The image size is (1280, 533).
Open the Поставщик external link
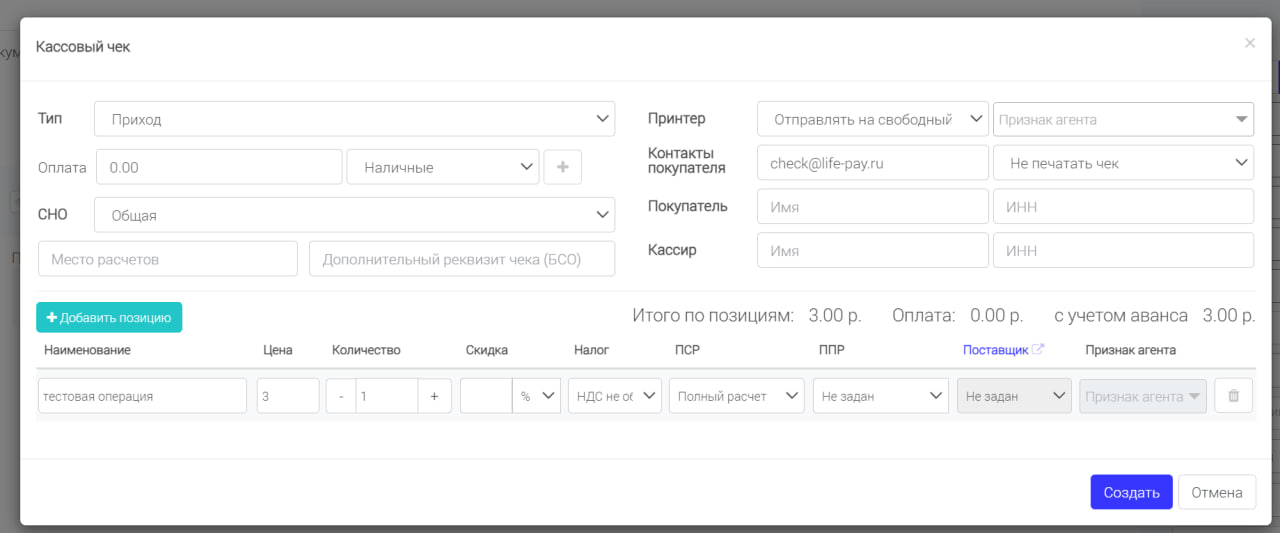(1003, 350)
